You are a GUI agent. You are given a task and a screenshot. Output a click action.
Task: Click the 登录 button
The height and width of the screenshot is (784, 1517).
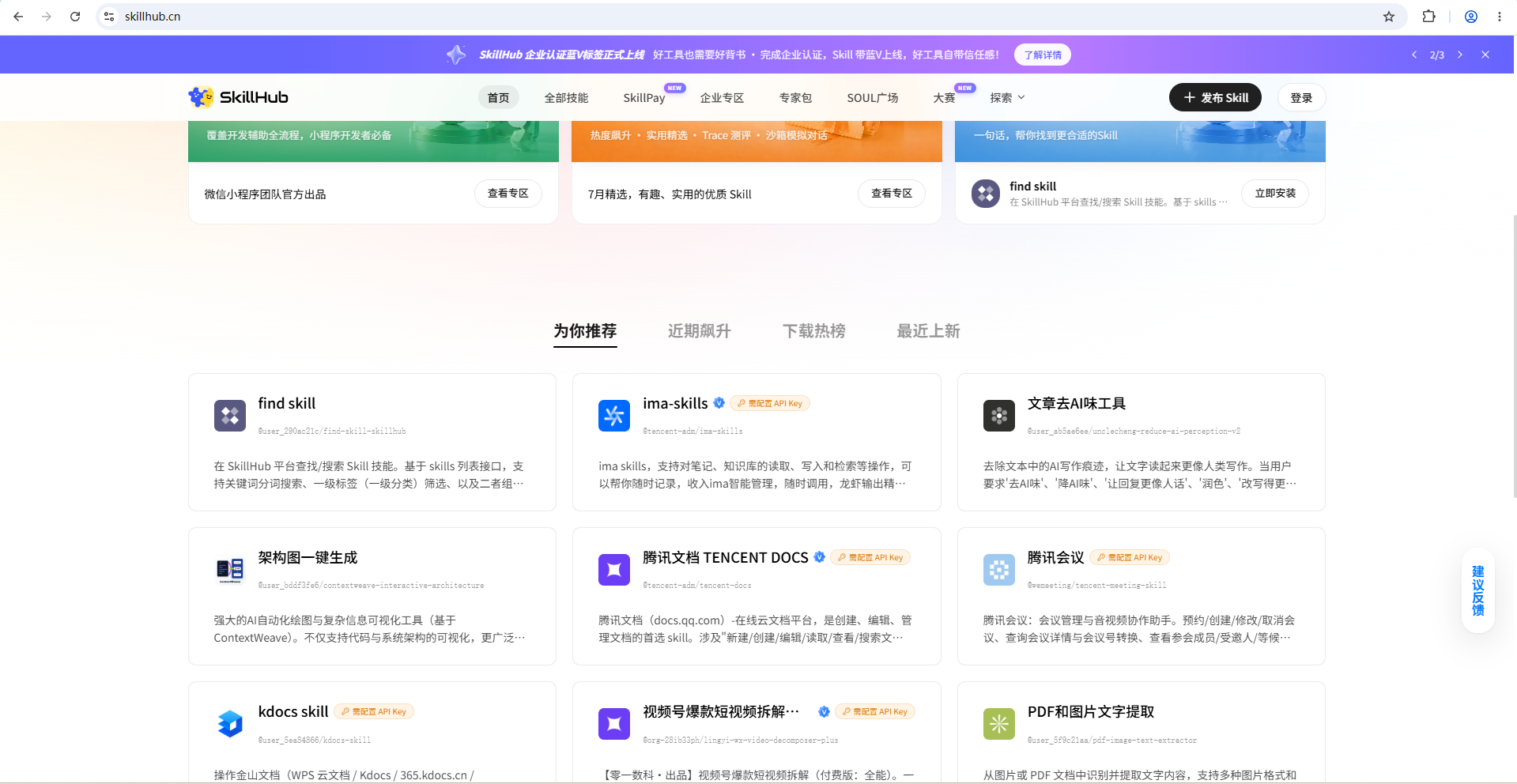[x=1301, y=97]
